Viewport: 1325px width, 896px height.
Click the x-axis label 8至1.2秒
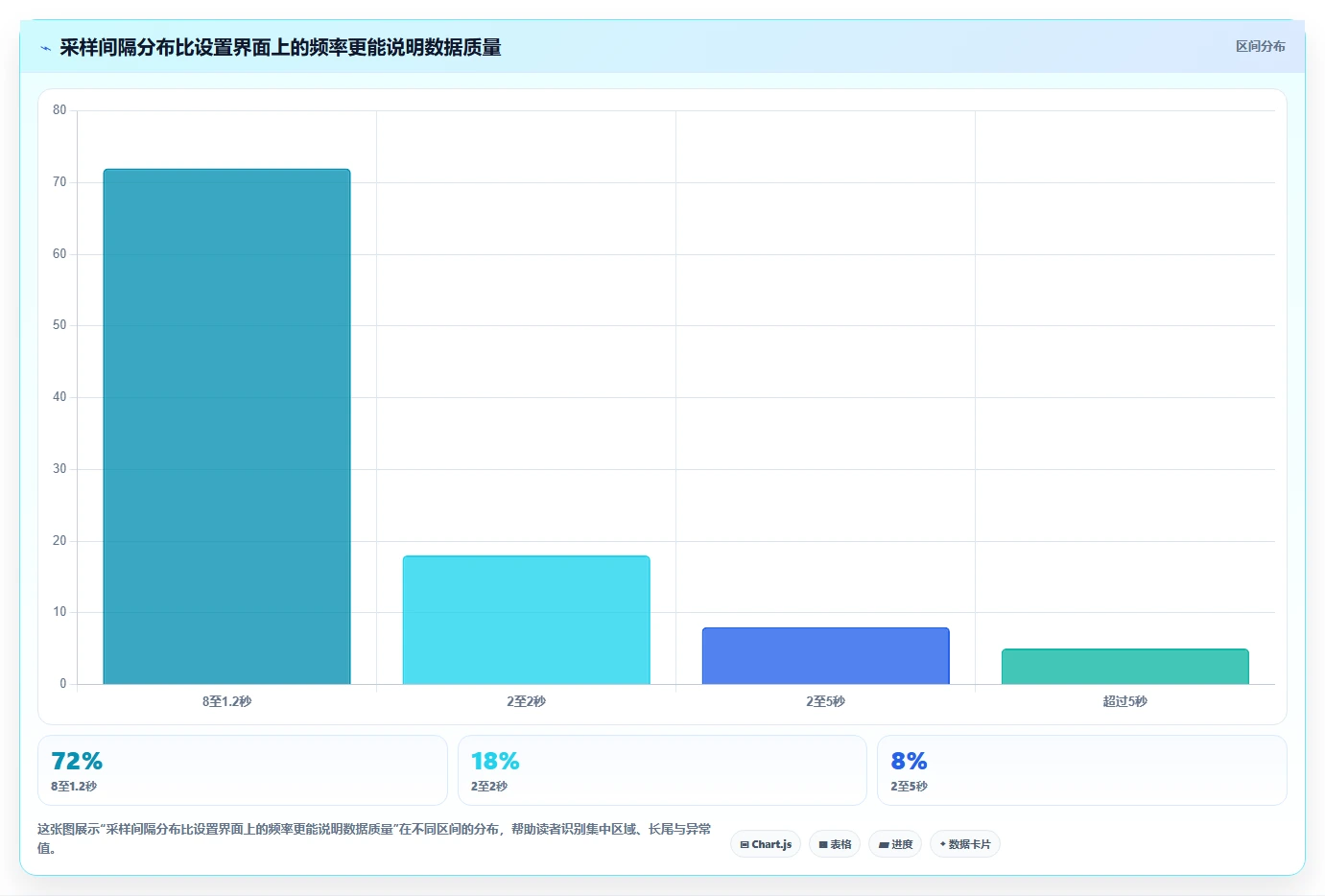coord(226,701)
